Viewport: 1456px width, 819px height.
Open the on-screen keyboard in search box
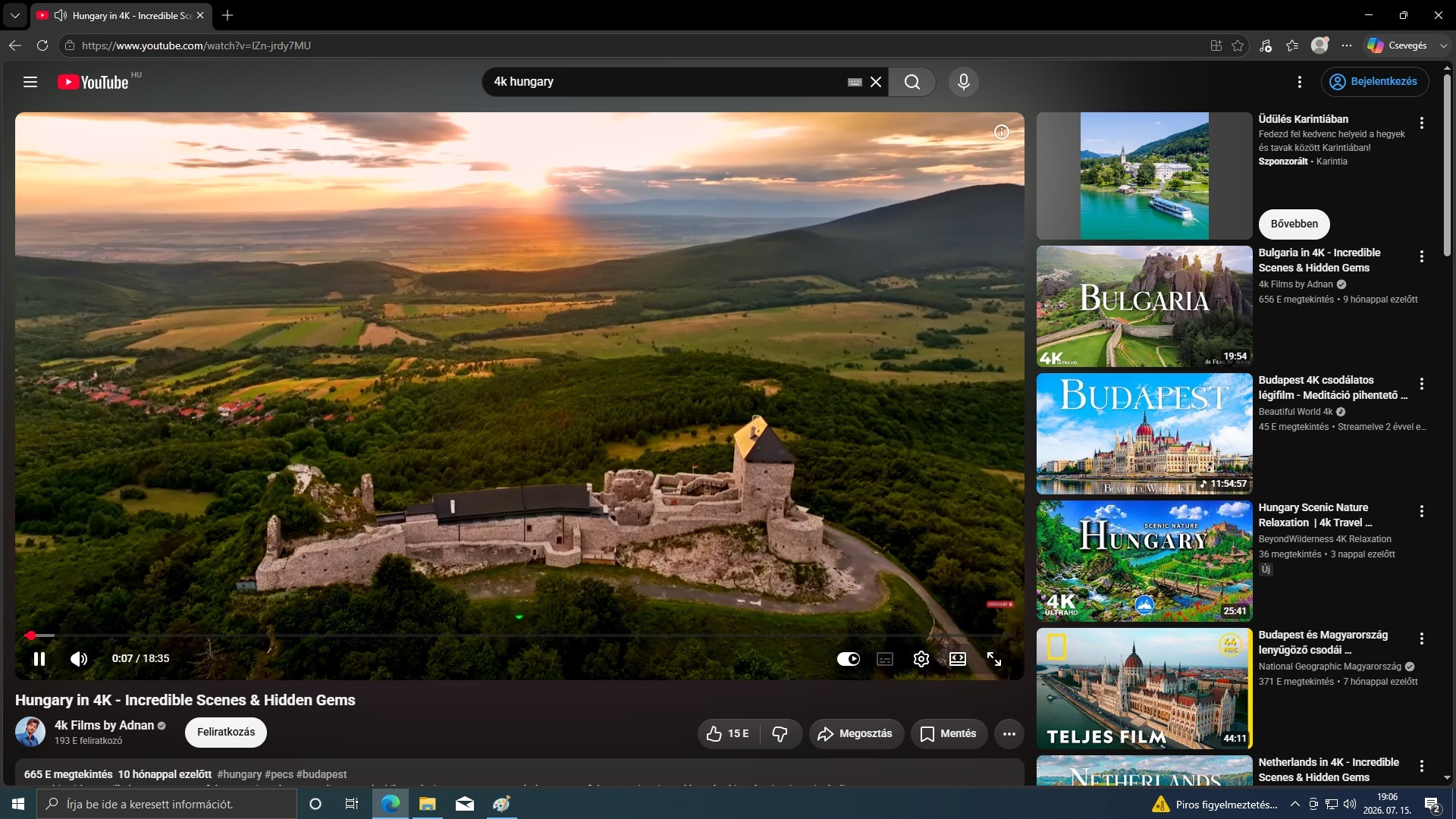[x=855, y=82]
